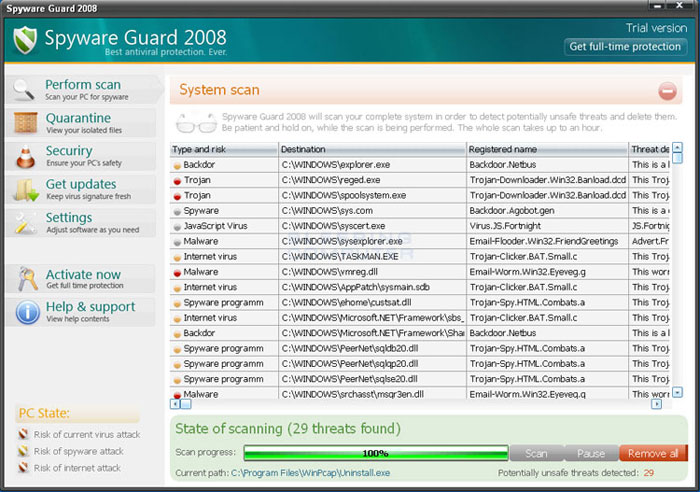The height and width of the screenshot is (492, 700).
Task: Select C:\WINDOWS\PeerNet\sqlse20.dll cell
Action: pyautogui.click(x=372, y=379)
